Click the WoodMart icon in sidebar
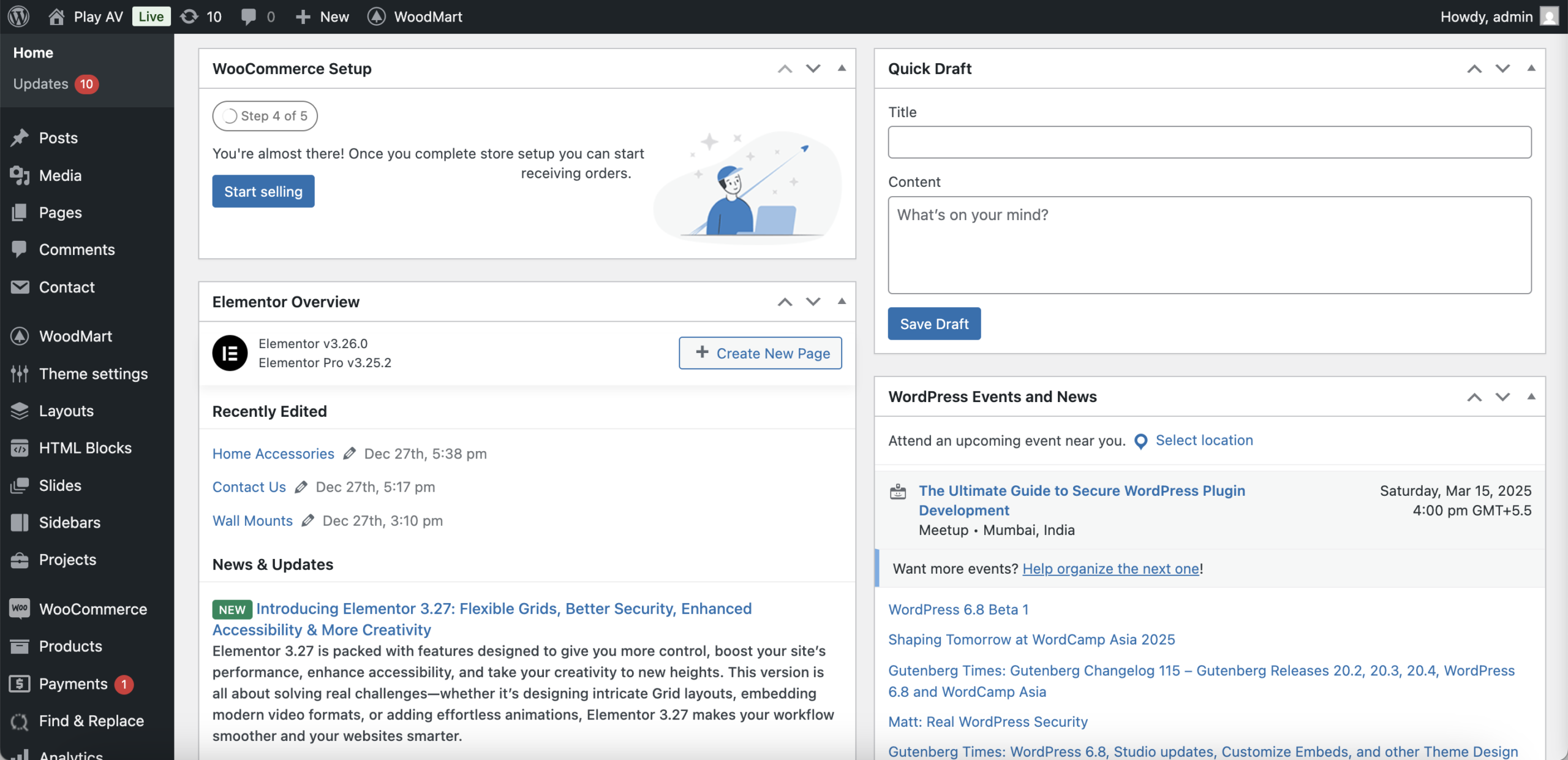This screenshot has height=760, width=1568. (20, 336)
